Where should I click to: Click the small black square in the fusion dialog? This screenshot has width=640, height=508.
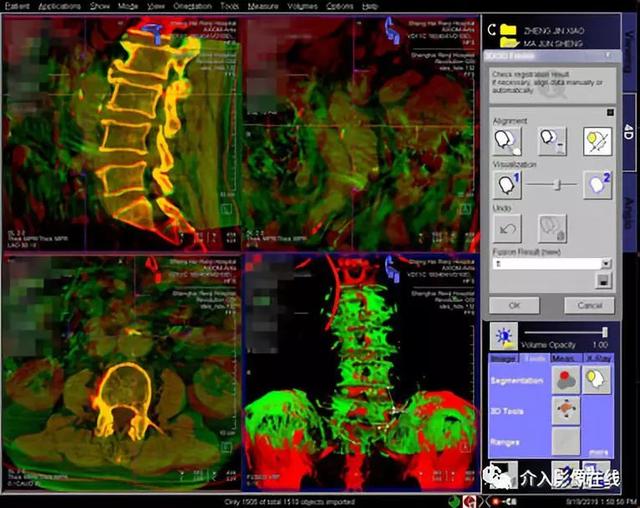pos(610,112)
